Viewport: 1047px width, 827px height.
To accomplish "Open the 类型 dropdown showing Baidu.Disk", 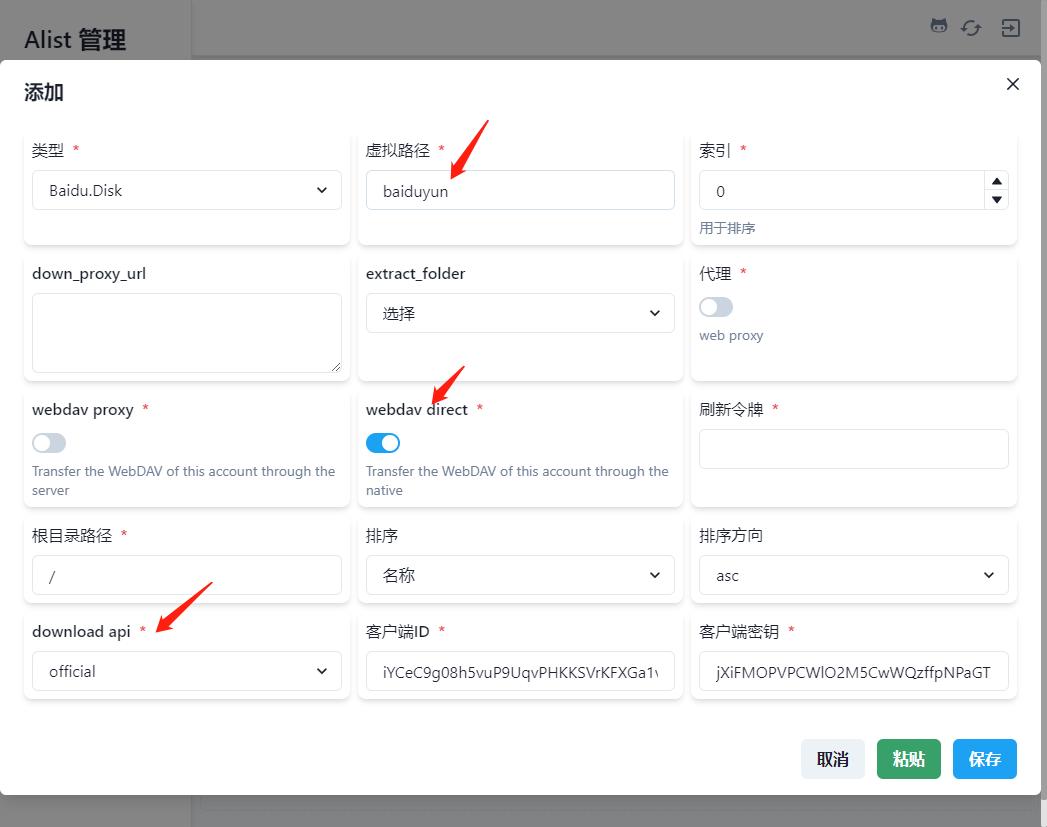I will click(186, 190).
